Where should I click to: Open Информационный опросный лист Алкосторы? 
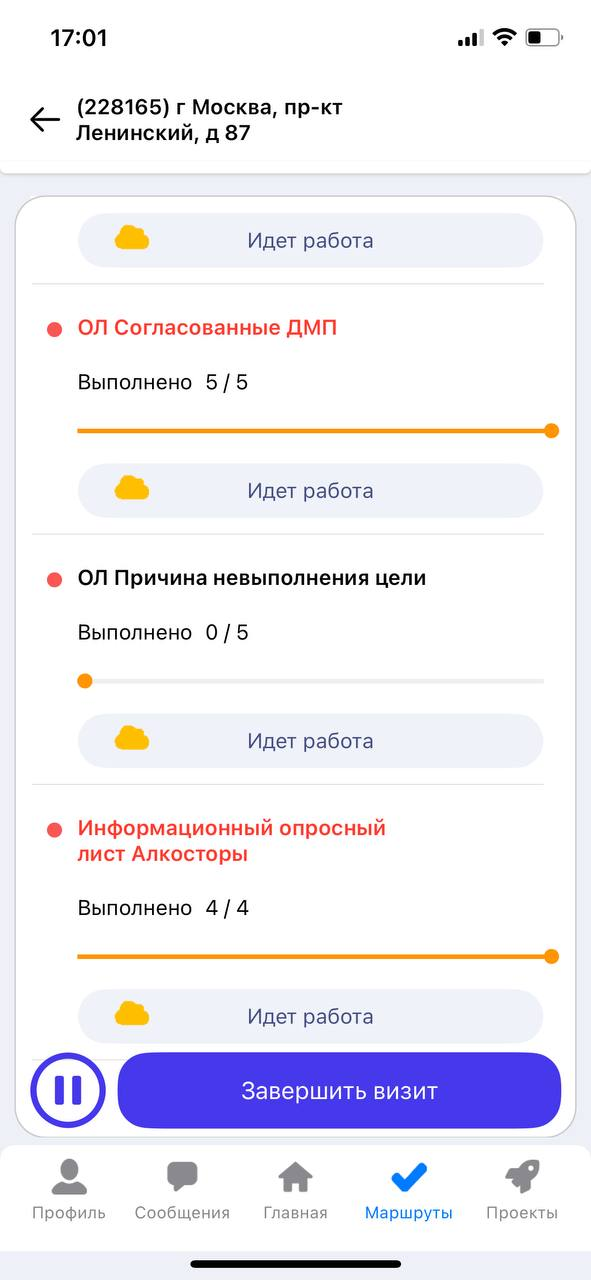(232, 841)
